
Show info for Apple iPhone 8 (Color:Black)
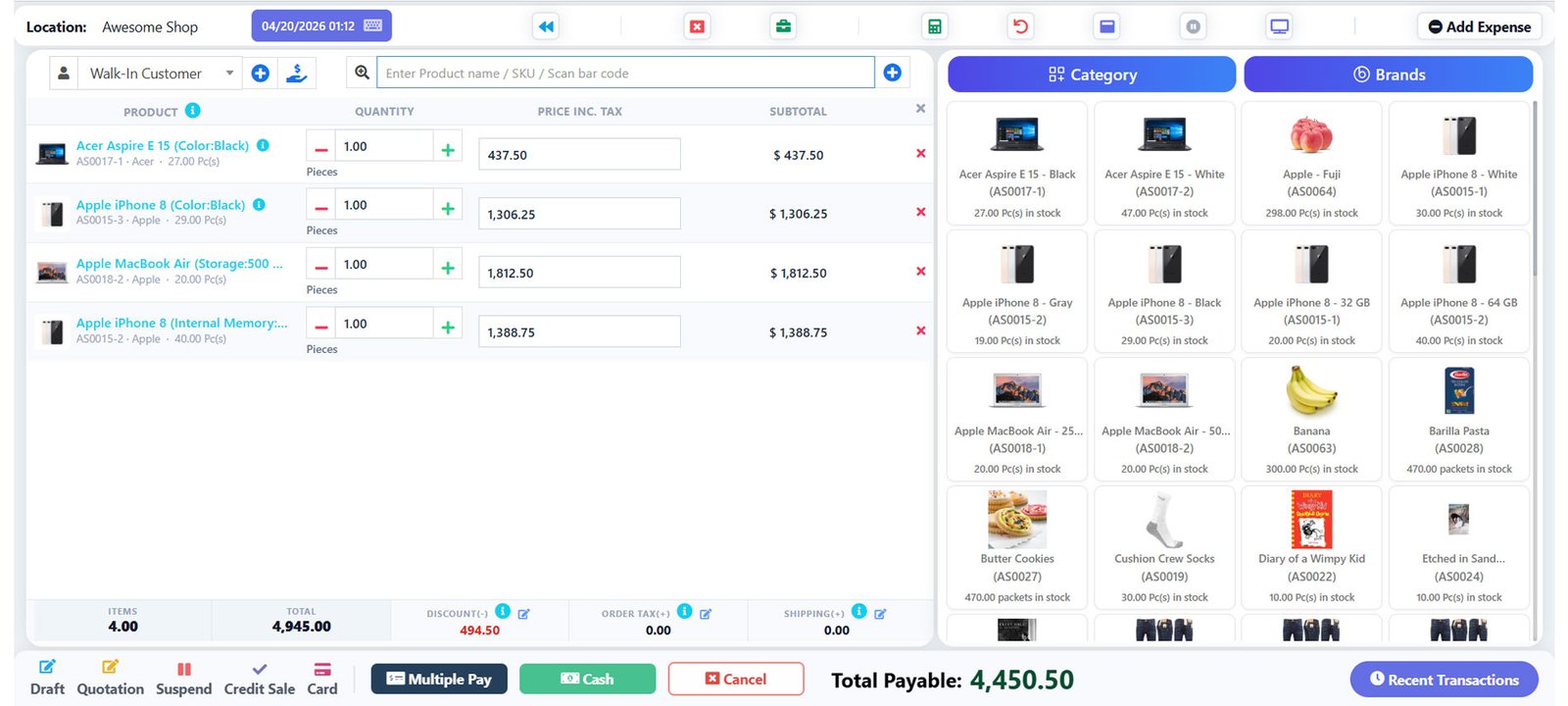point(259,204)
